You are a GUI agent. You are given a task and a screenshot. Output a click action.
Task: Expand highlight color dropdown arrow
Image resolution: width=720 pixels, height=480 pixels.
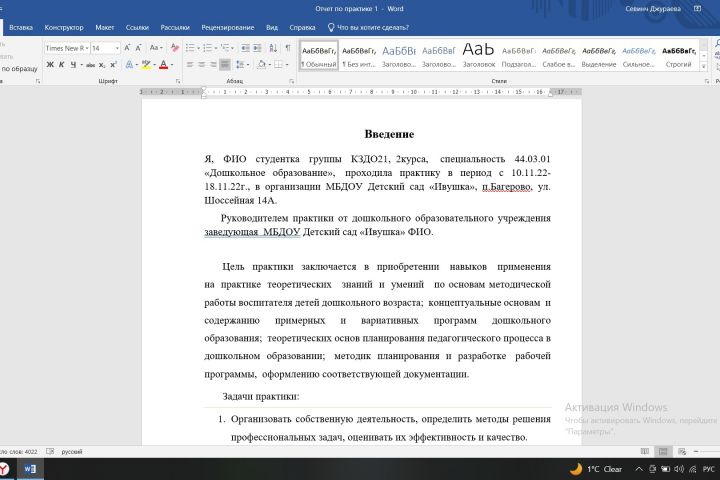click(x=154, y=65)
